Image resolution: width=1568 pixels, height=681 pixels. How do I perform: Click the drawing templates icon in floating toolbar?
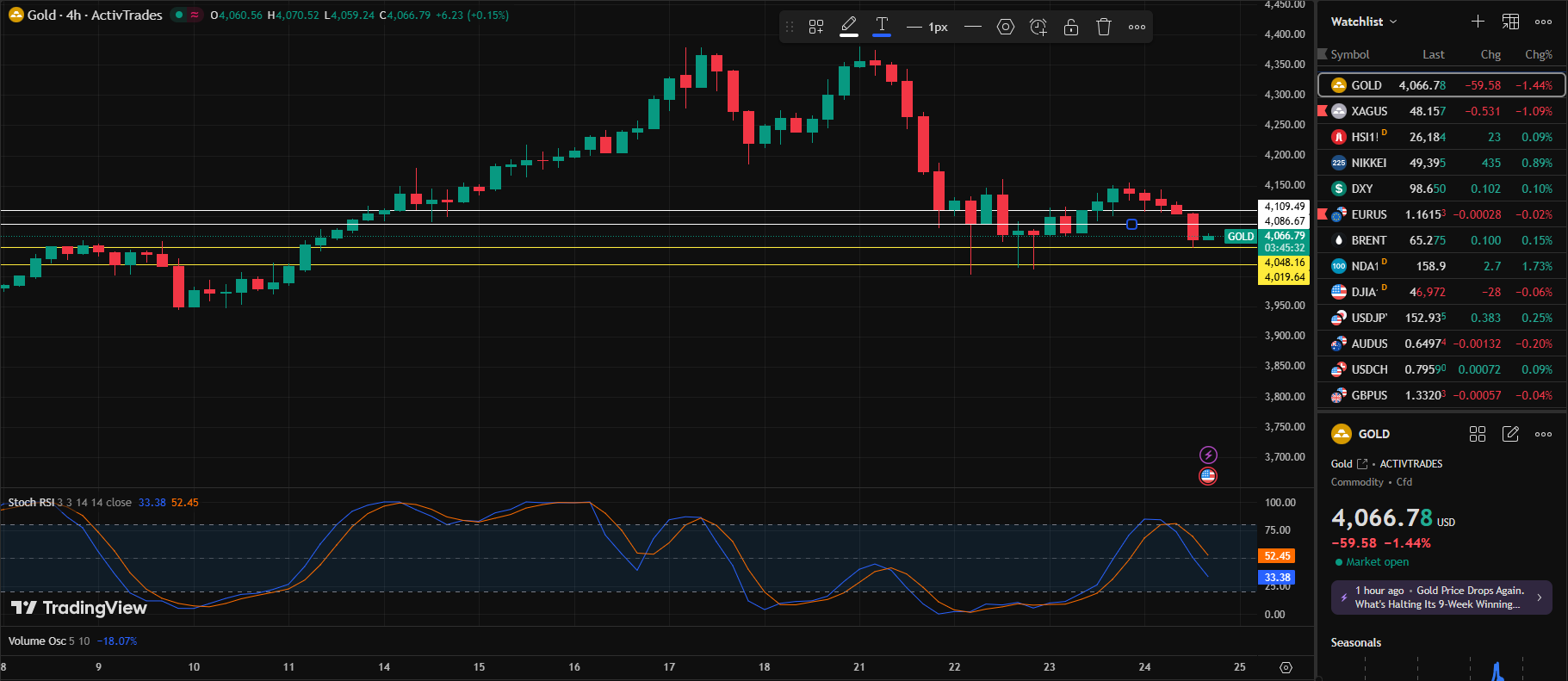pos(816,27)
